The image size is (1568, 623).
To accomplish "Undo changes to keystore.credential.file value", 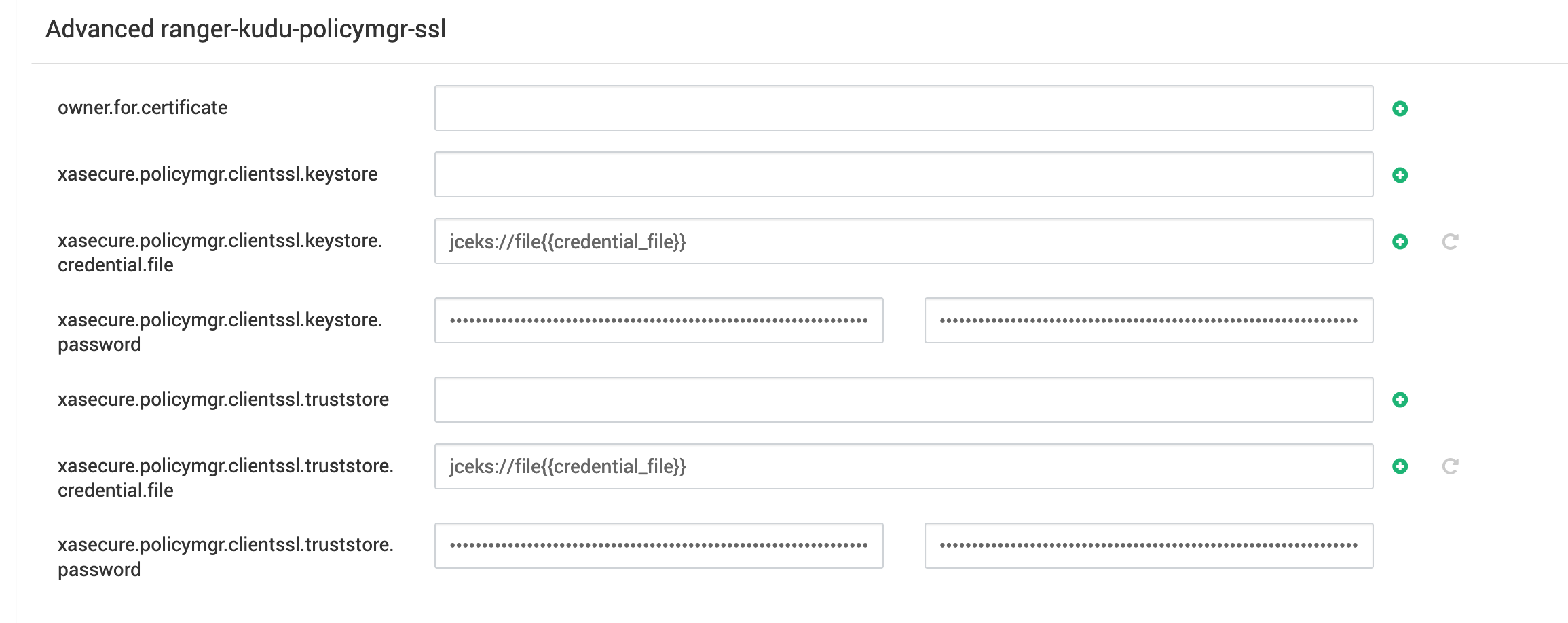I will coord(1451,242).
